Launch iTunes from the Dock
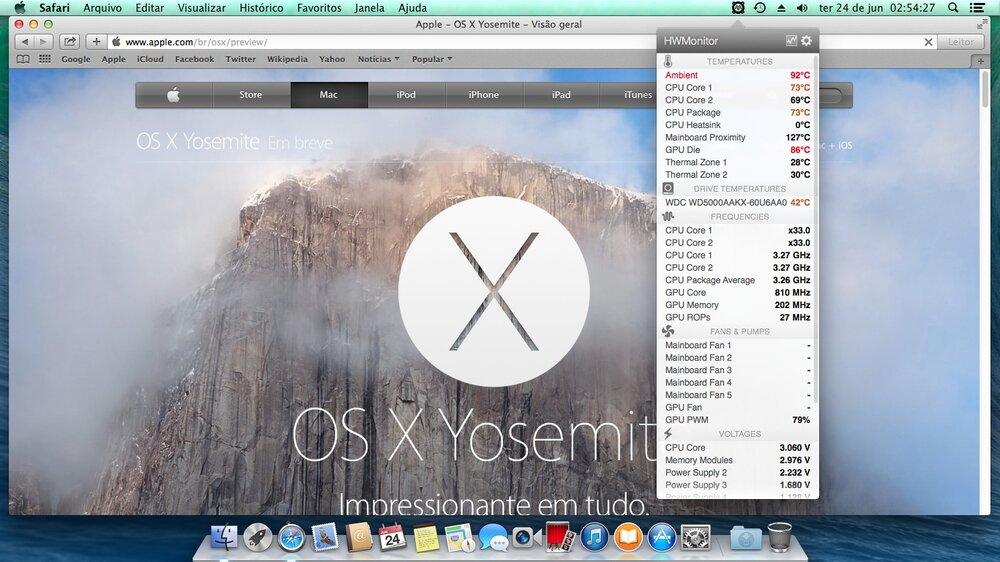 click(595, 537)
